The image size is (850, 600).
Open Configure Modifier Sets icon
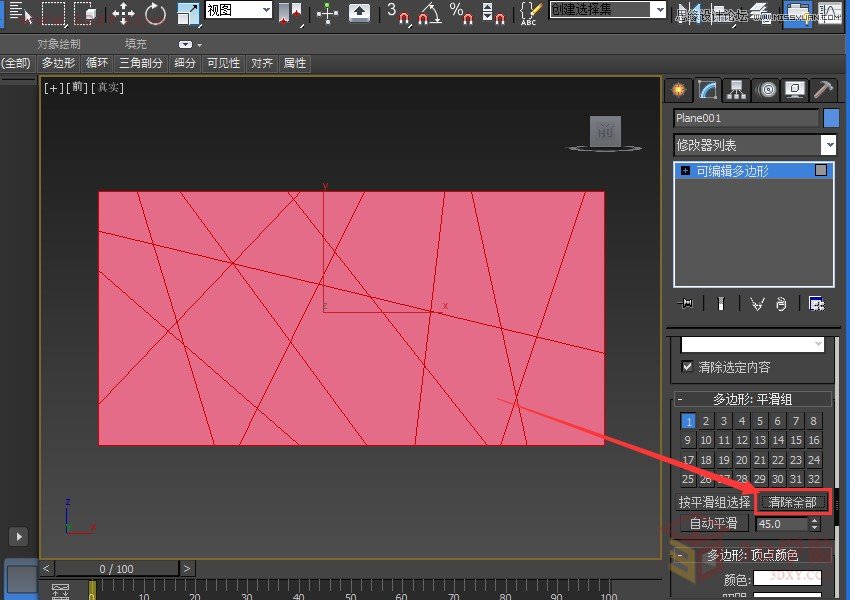[x=815, y=303]
